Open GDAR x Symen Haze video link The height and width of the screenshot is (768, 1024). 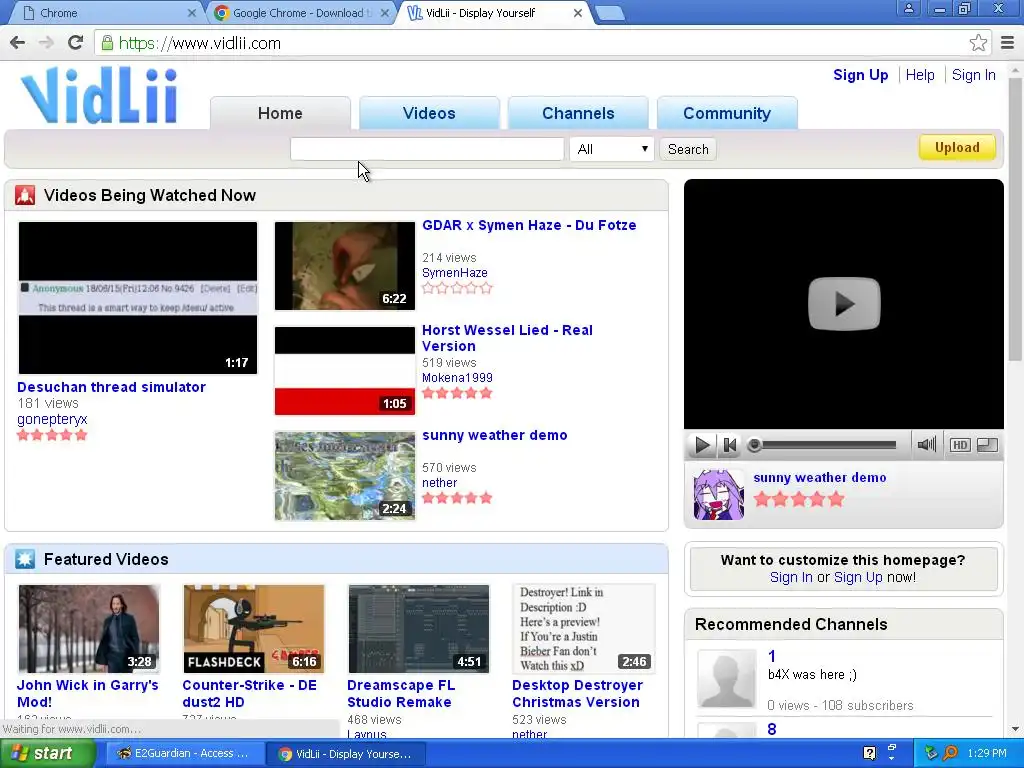point(529,225)
